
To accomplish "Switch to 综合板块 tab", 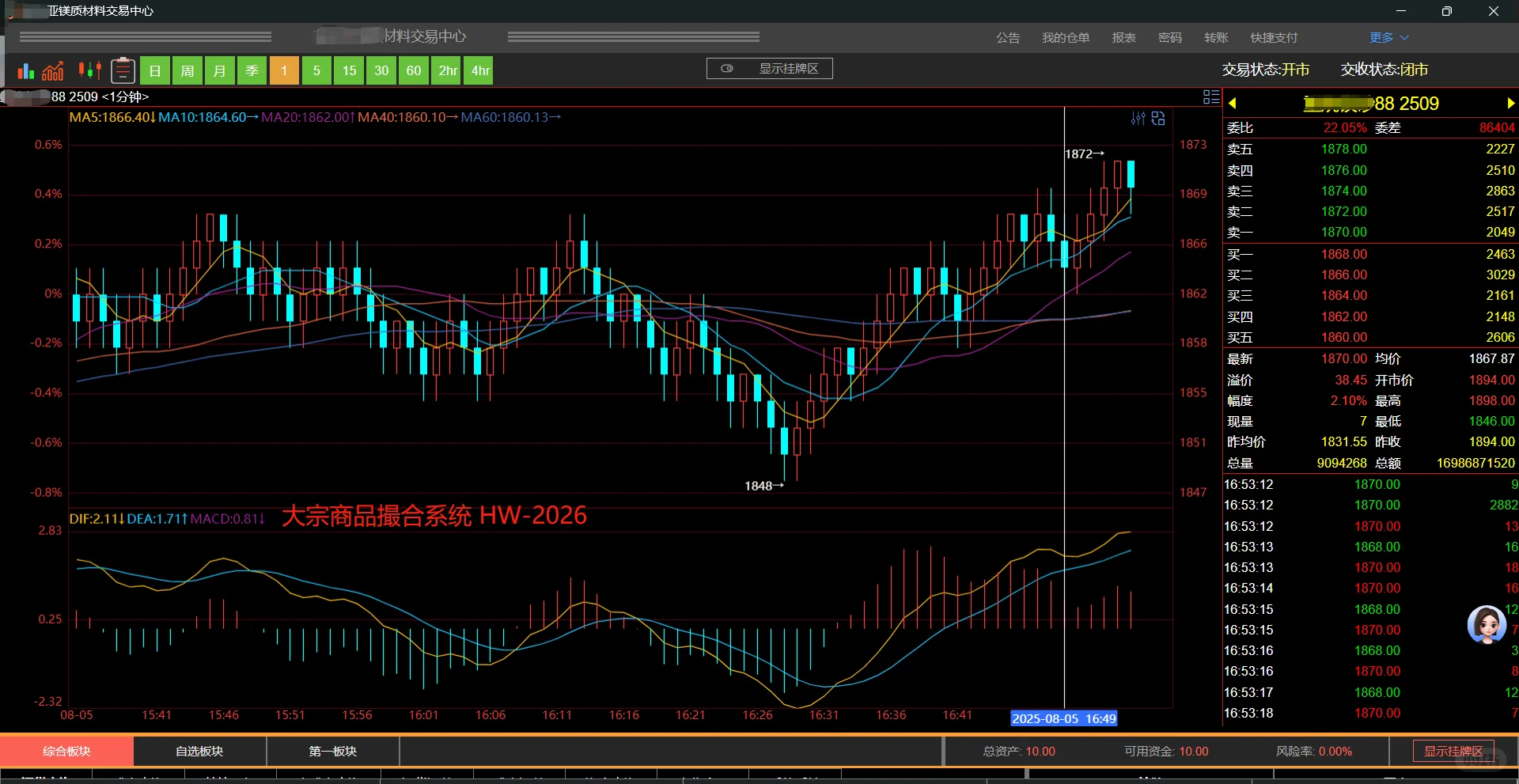I will point(66,751).
